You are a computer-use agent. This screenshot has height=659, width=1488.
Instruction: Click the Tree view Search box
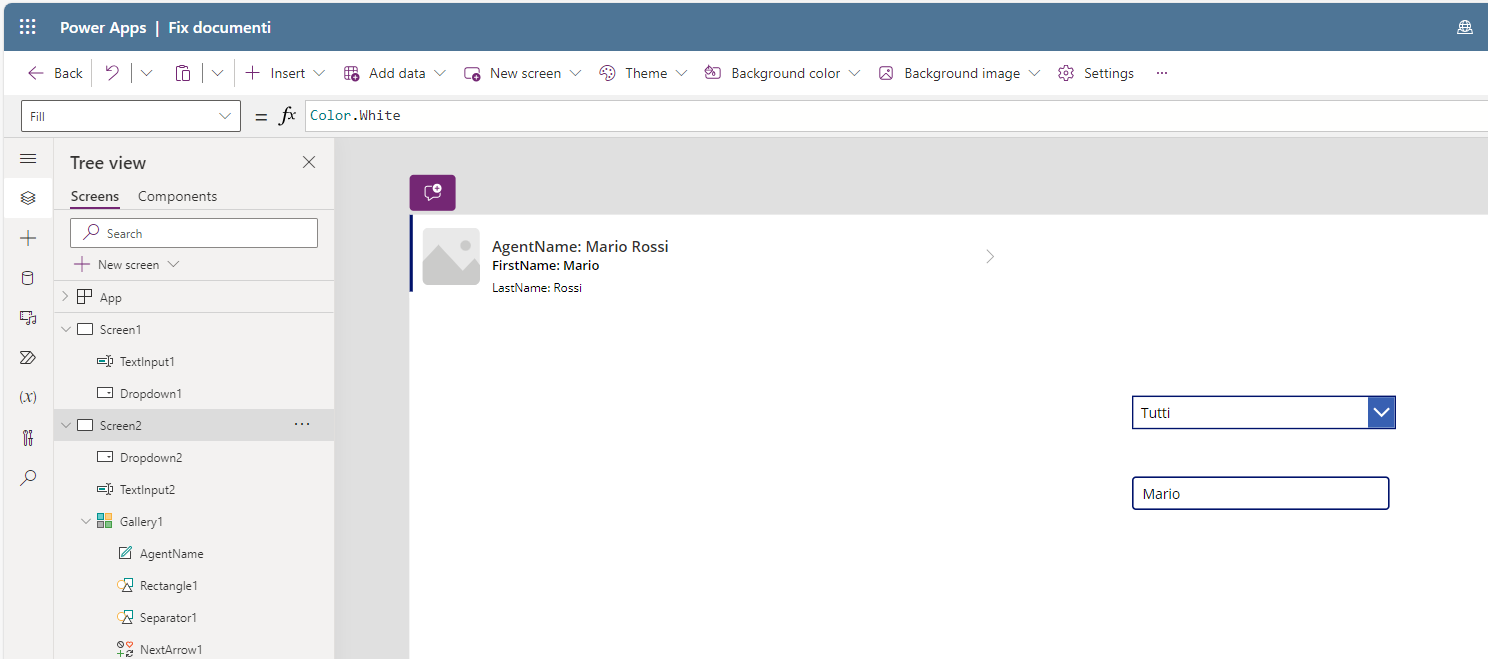[194, 233]
